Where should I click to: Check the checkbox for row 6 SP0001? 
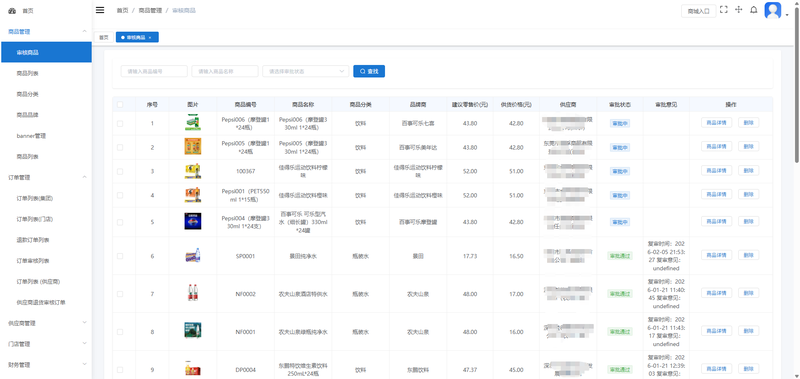tap(120, 256)
